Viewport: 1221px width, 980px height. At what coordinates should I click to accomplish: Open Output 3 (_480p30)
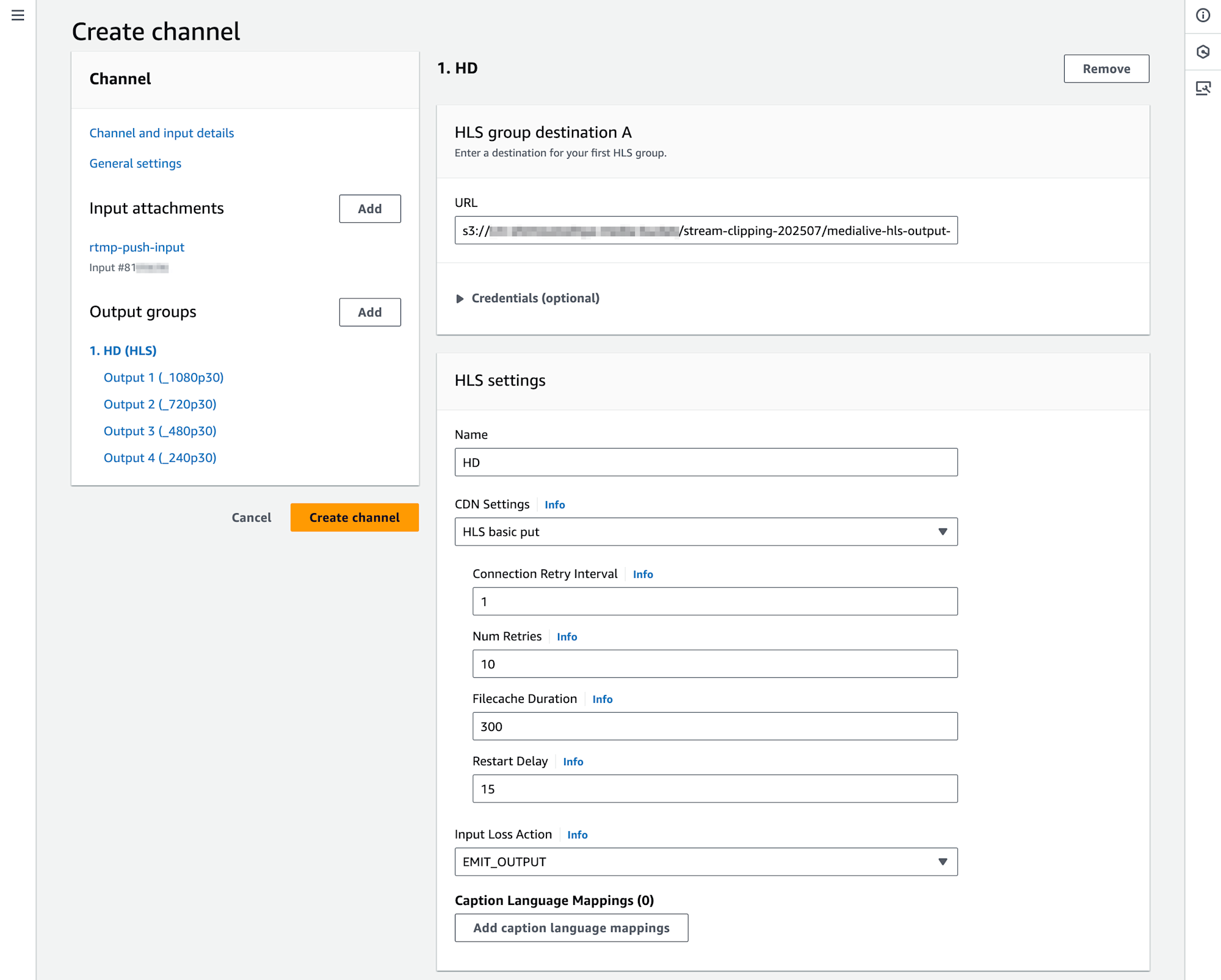160,431
